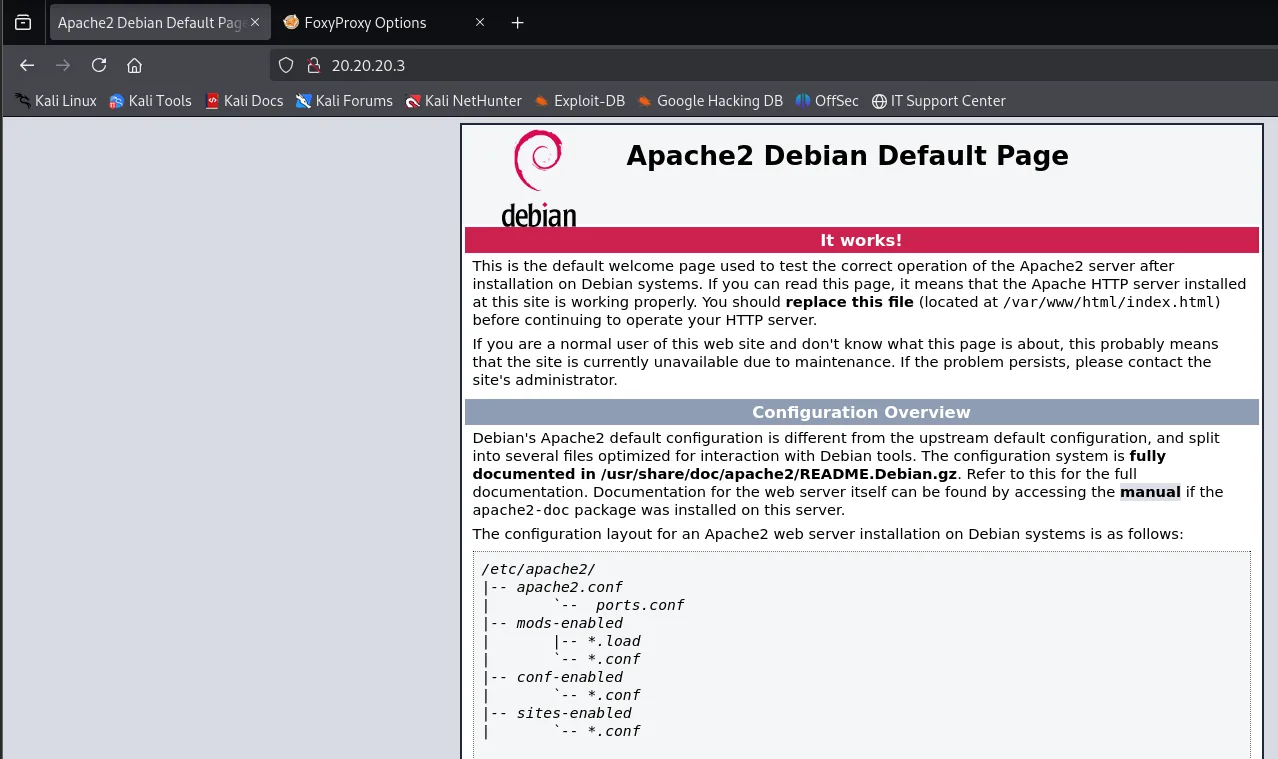
Task: Click the /var/www/html/index.html path text
Action: coord(1109,302)
